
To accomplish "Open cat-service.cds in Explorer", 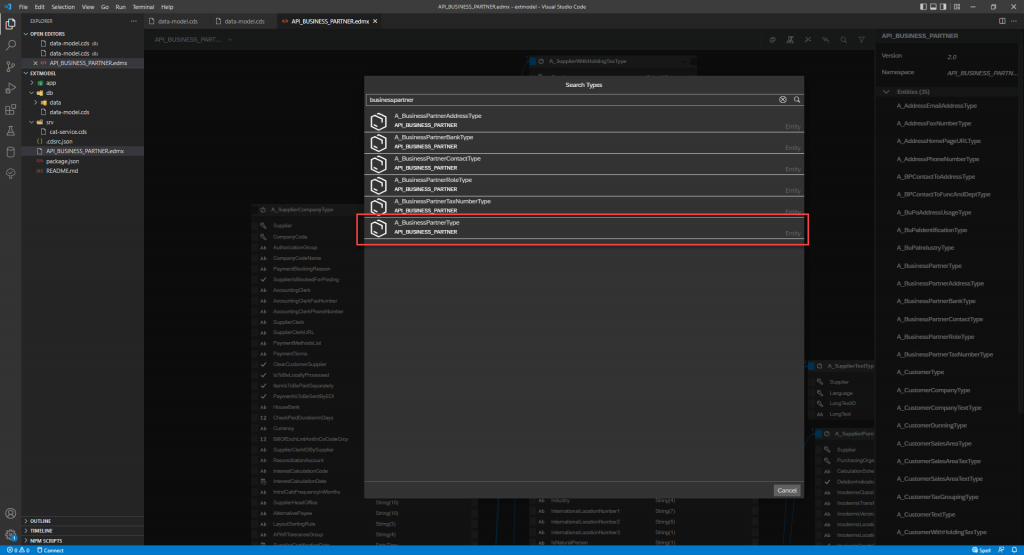I will click(68, 132).
